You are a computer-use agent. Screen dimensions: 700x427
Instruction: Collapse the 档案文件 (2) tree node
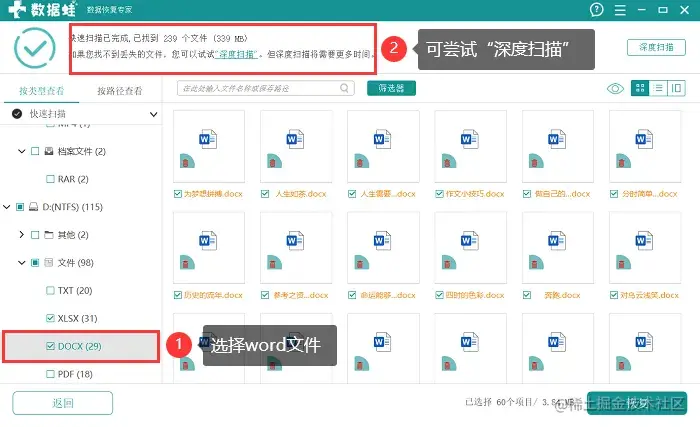pyautogui.click(x=21, y=151)
